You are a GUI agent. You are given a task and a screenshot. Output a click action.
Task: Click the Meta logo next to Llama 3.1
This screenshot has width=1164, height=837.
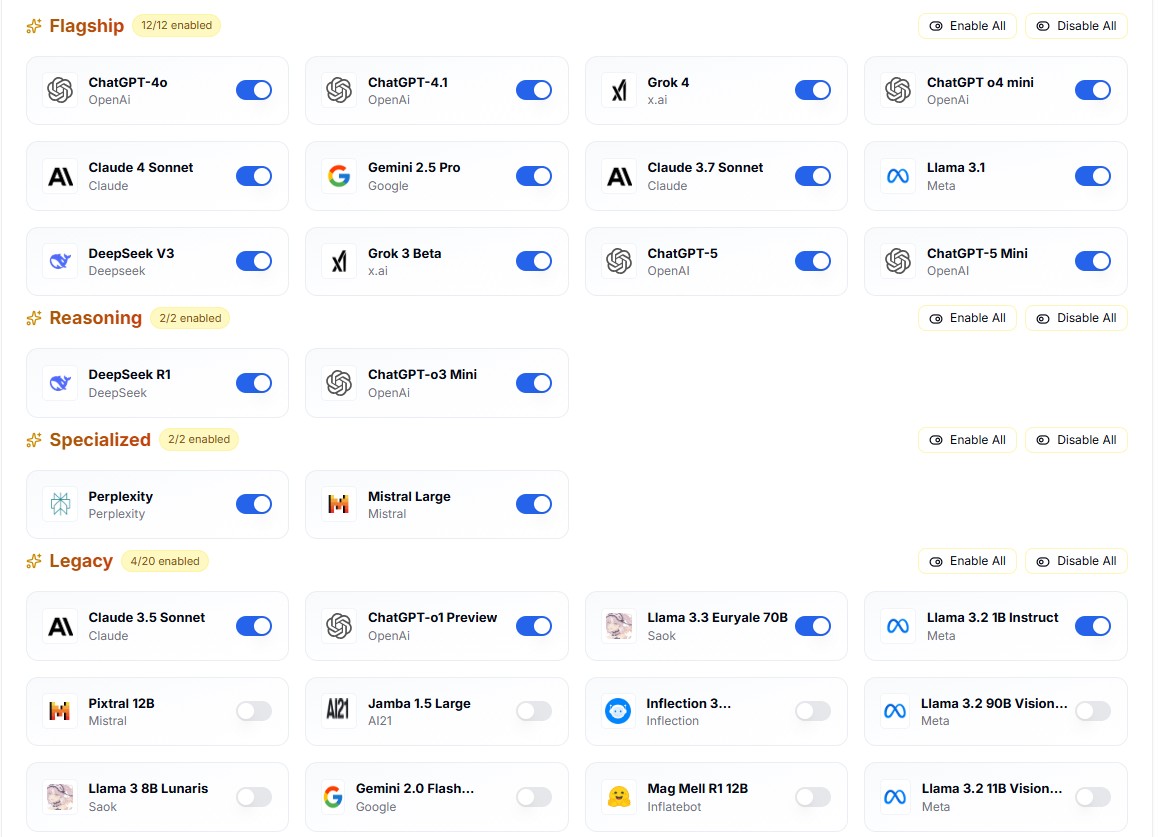click(x=898, y=176)
